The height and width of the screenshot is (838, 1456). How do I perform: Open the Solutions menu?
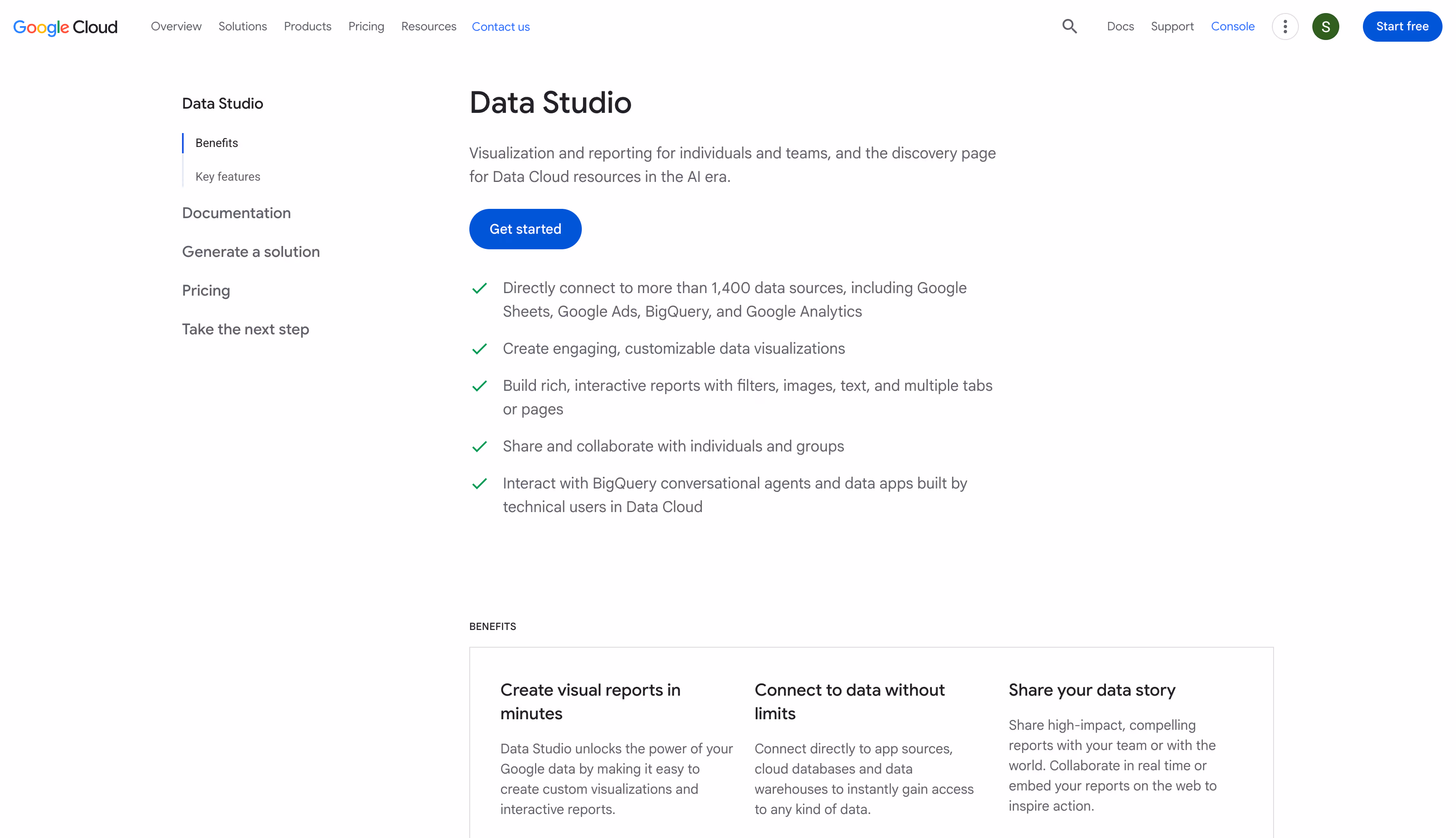[x=242, y=27]
